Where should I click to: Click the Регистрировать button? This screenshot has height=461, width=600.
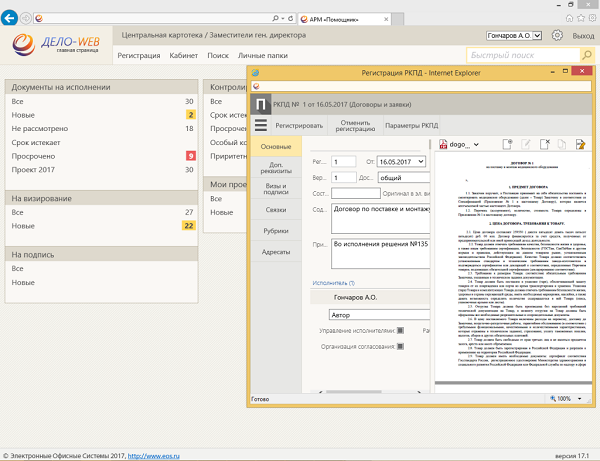pyautogui.click(x=299, y=125)
